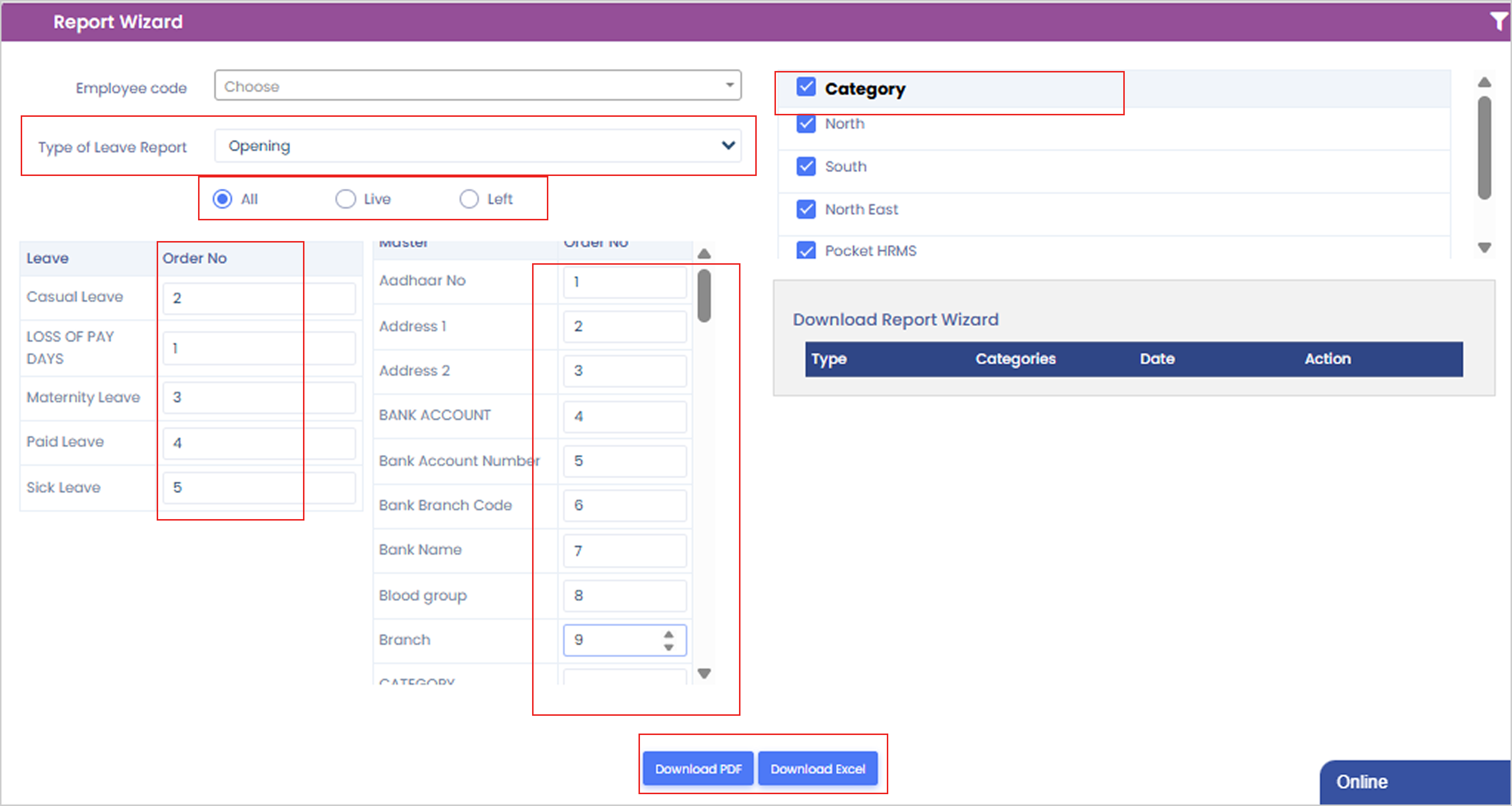This screenshot has width=1512, height=806.
Task: Uncheck the Category select-all checkbox
Action: coord(806,87)
